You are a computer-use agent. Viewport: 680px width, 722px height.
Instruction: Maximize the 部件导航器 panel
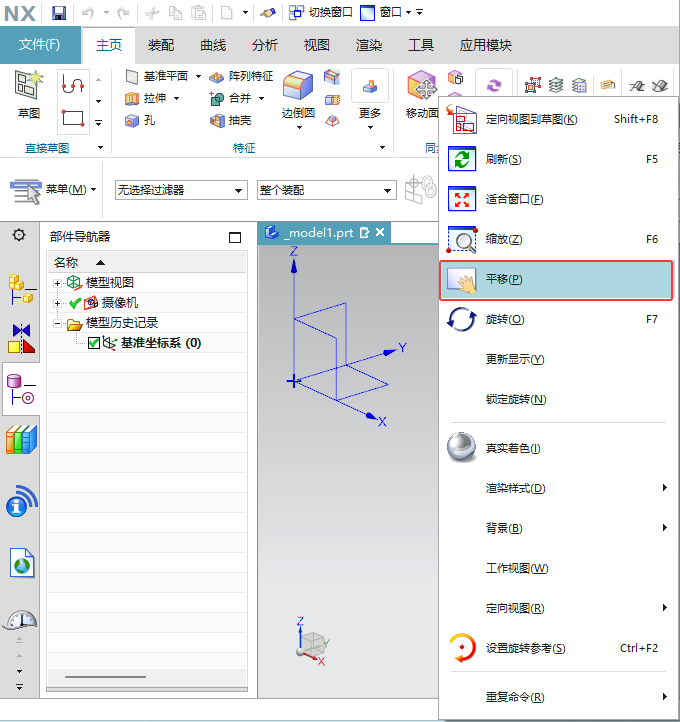(235, 237)
